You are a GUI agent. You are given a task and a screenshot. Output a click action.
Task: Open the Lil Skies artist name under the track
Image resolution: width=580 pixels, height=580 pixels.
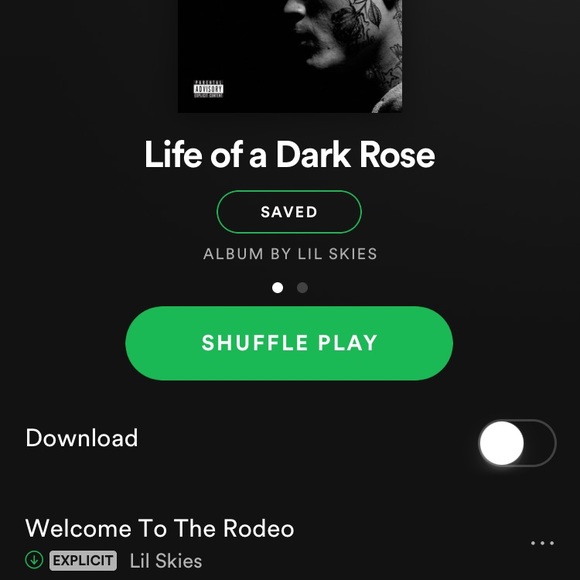[x=166, y=561]
